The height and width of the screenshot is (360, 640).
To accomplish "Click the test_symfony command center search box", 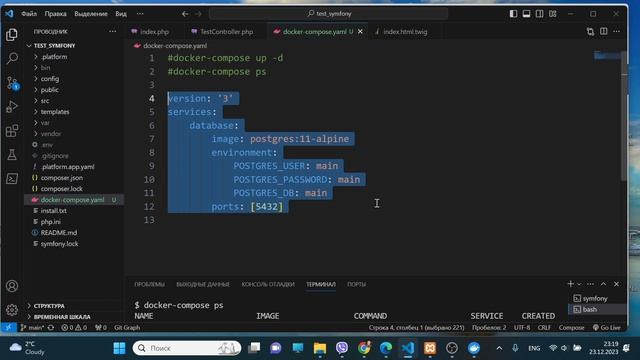I will click(x=329, y=13).
